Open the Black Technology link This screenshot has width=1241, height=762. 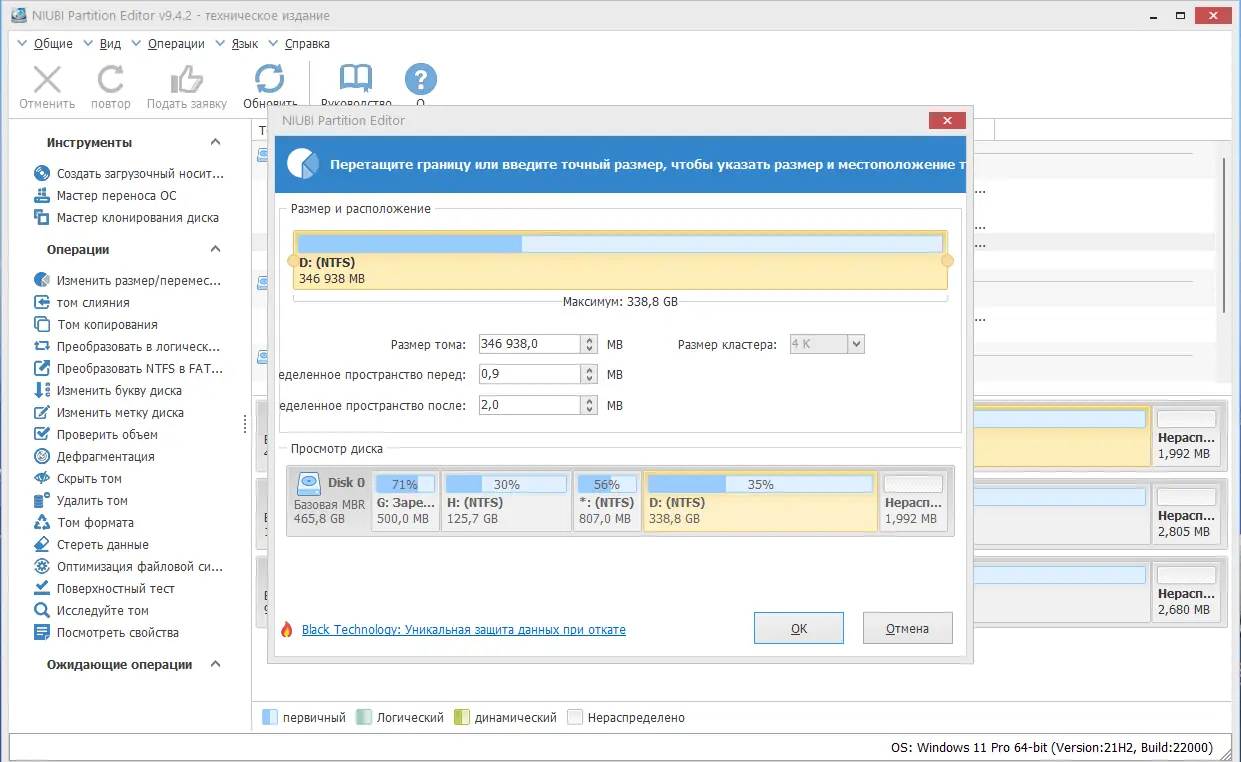point(464,630)
